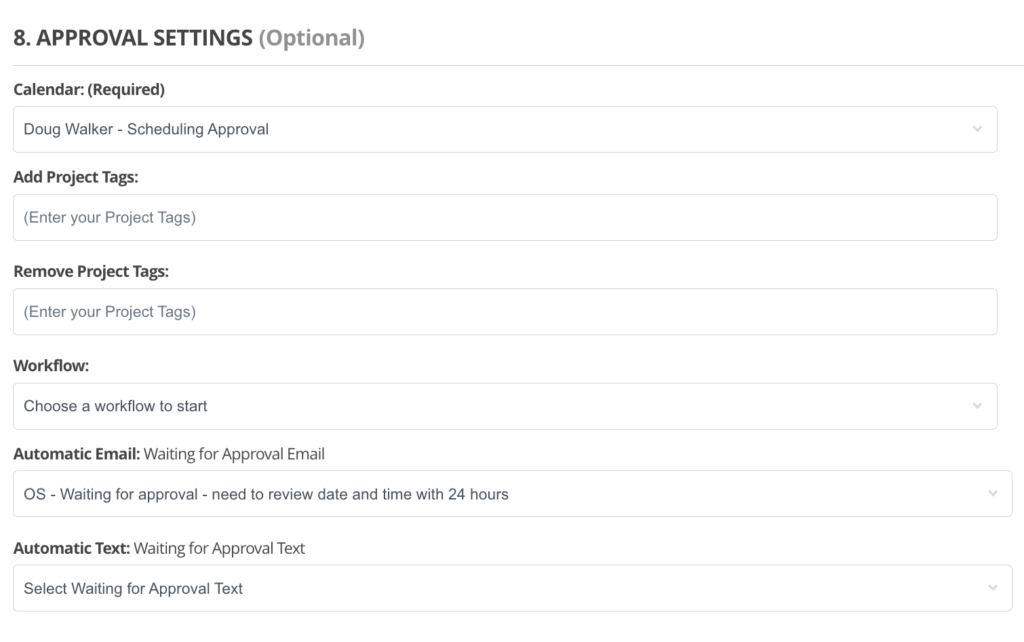The height and width of the screenshot is (642, 1024).
Task: Click the 'Waiting for Approval Email' description text
Action: tap(234, 454)
